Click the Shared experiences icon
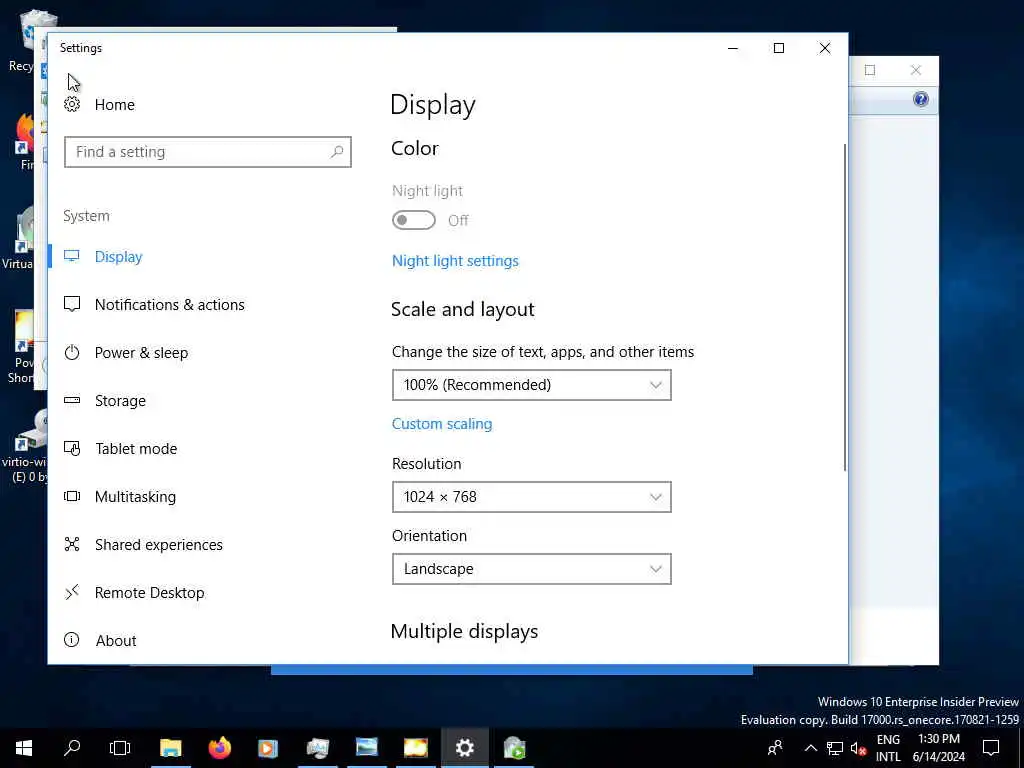The image size is (1024, 768). [x=72, y=545]
